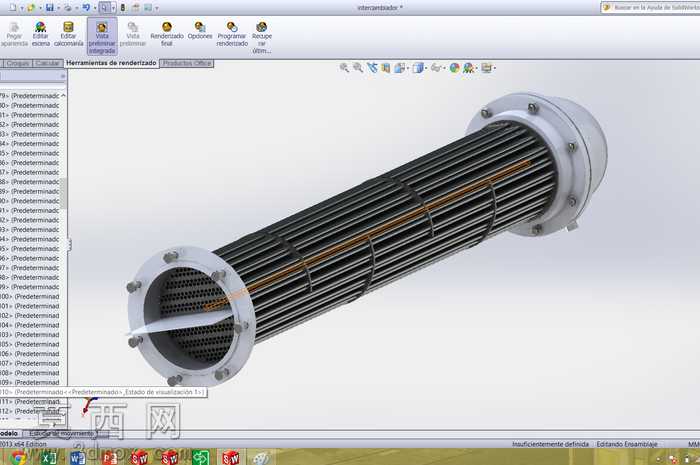Open Word from the taskbar
700x465 pixels.
click(78, 457)
